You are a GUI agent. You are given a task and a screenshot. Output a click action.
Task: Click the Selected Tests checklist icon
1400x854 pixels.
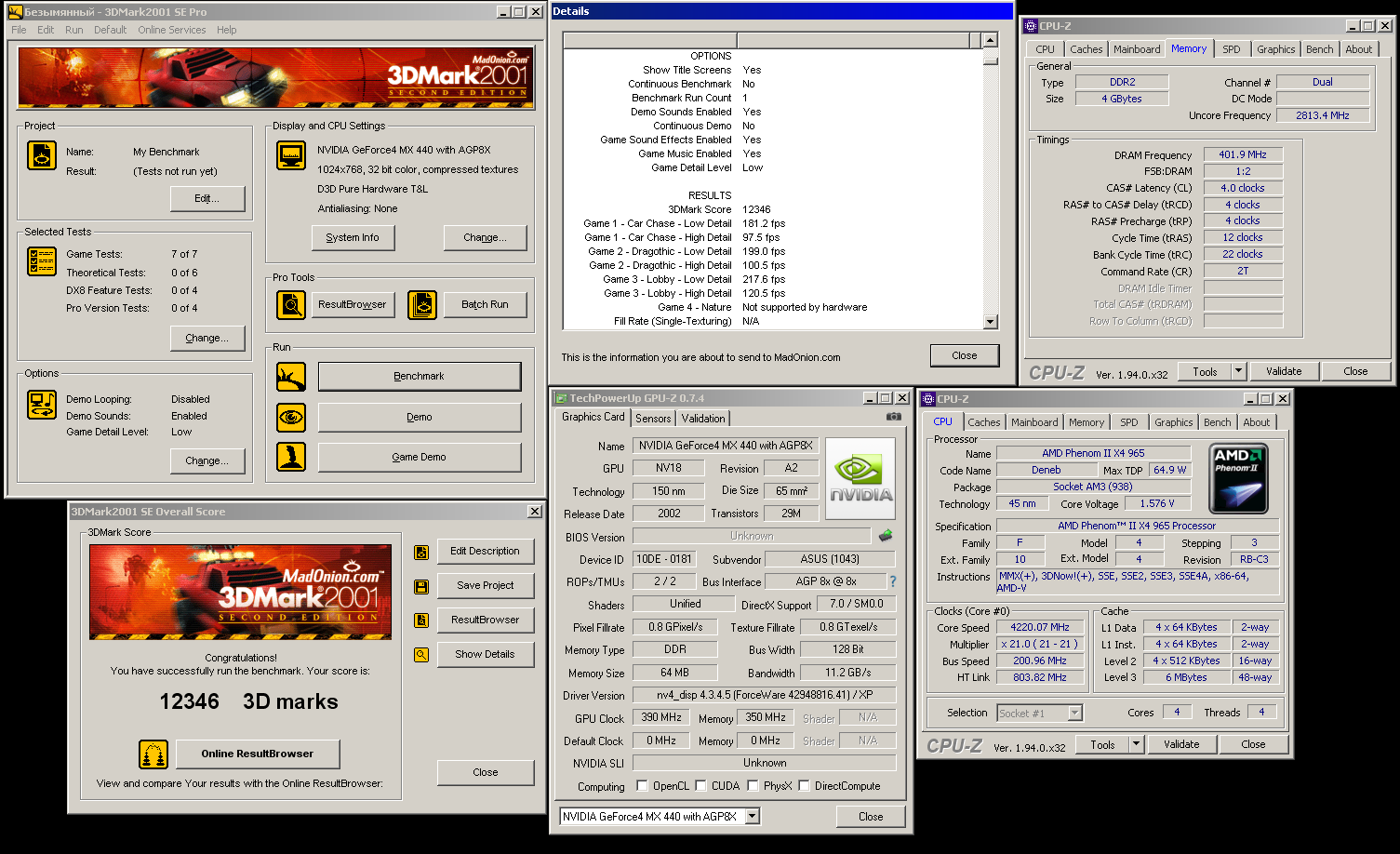tap(42, 261)
